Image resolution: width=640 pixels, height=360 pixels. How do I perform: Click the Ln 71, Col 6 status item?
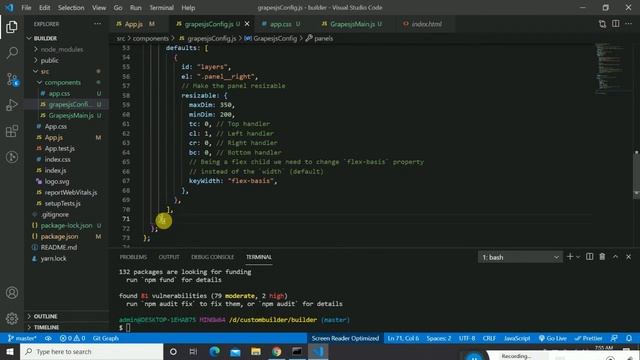tap(403, 338)
